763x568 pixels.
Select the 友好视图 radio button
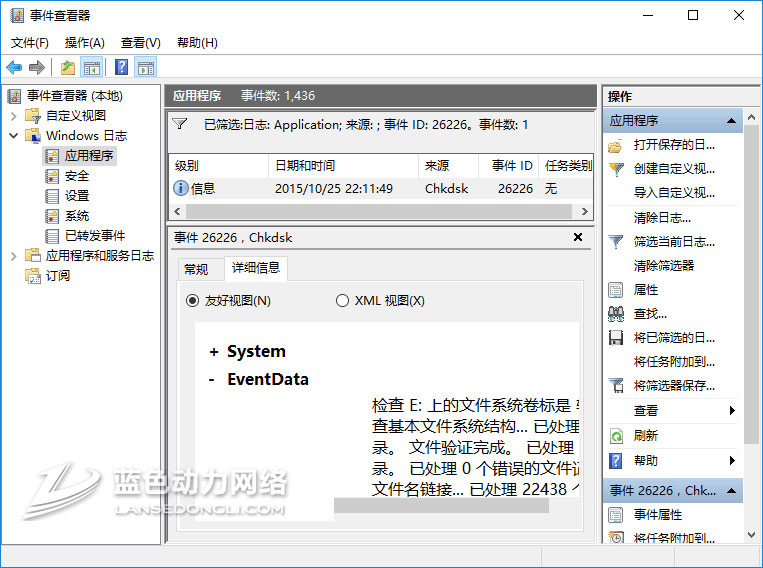click(x=193, y=300)
